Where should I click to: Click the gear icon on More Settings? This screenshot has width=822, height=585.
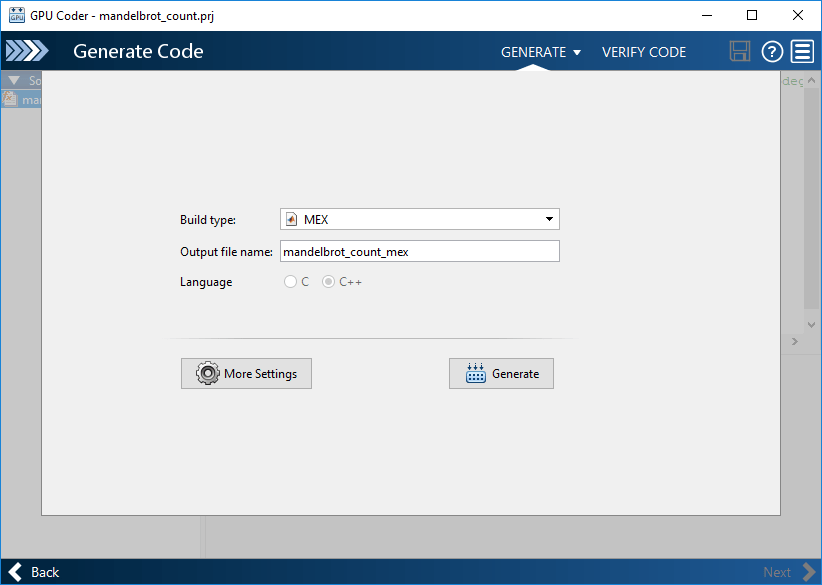click(x=207, y=373)
